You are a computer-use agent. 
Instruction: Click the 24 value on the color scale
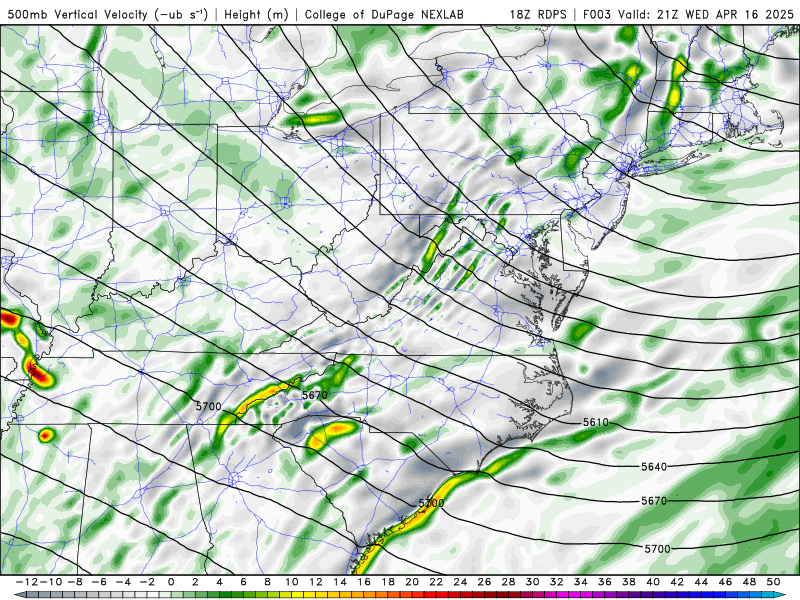click(460, 582)
